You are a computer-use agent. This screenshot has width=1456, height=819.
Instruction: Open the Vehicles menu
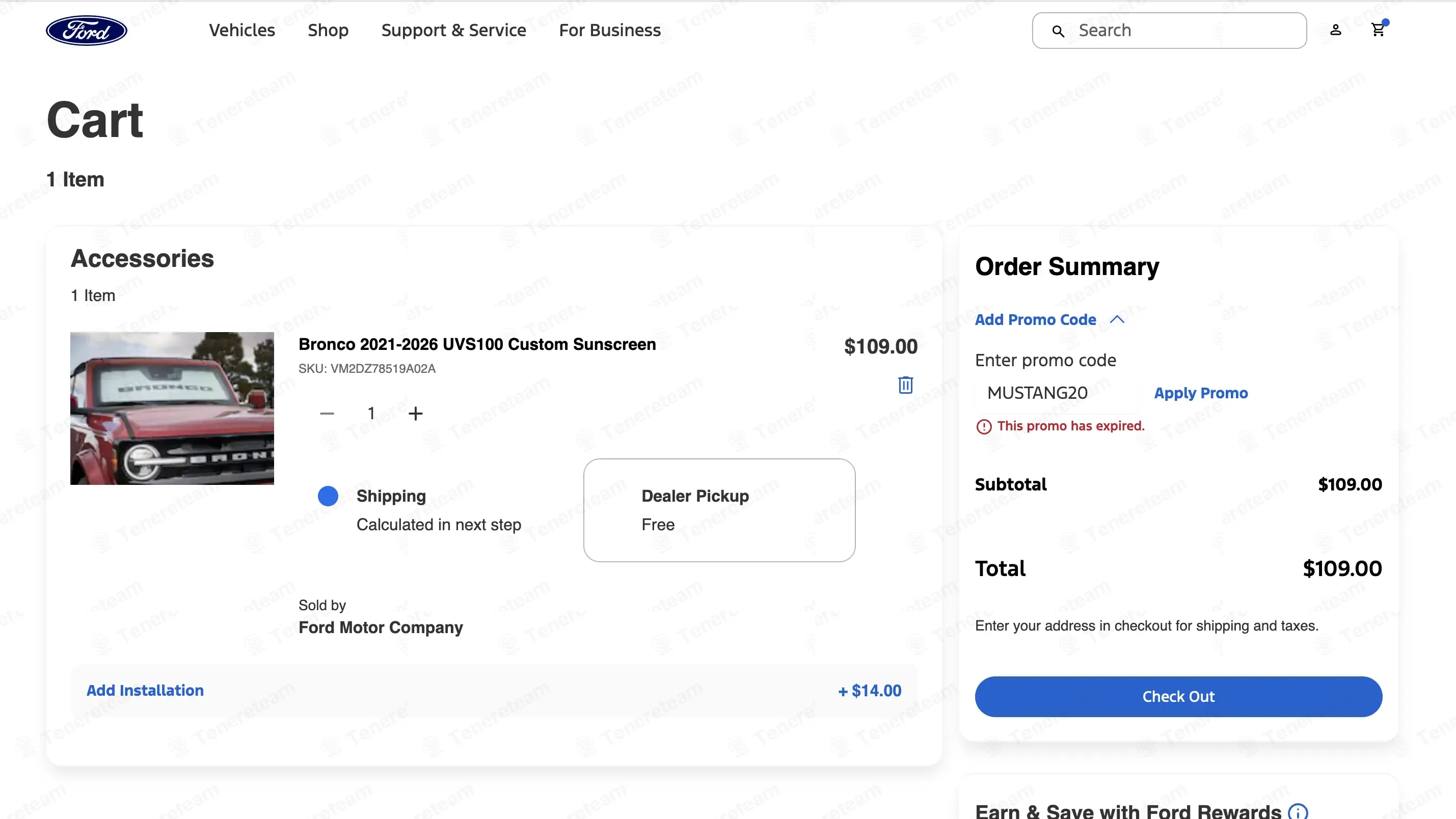click(242, 31)
